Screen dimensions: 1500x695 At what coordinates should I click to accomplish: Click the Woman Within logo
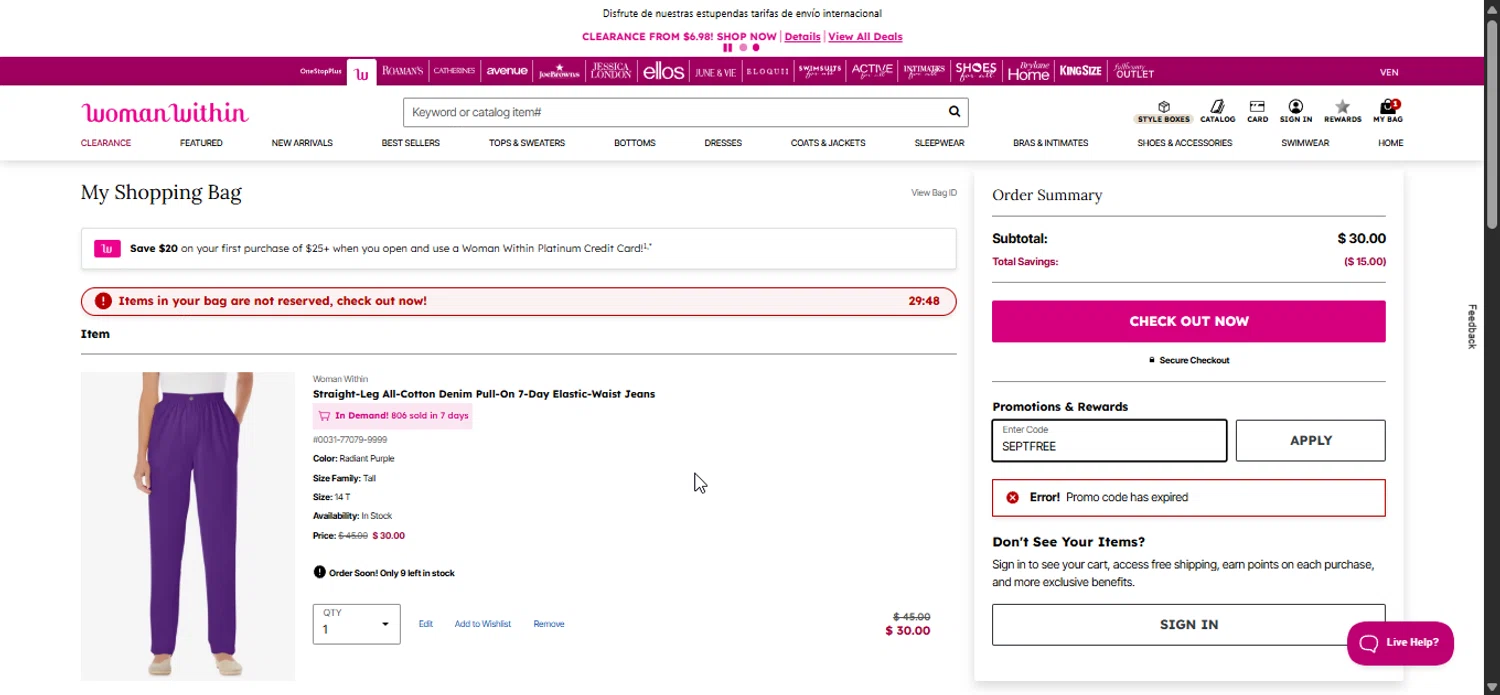click(165, 112)
